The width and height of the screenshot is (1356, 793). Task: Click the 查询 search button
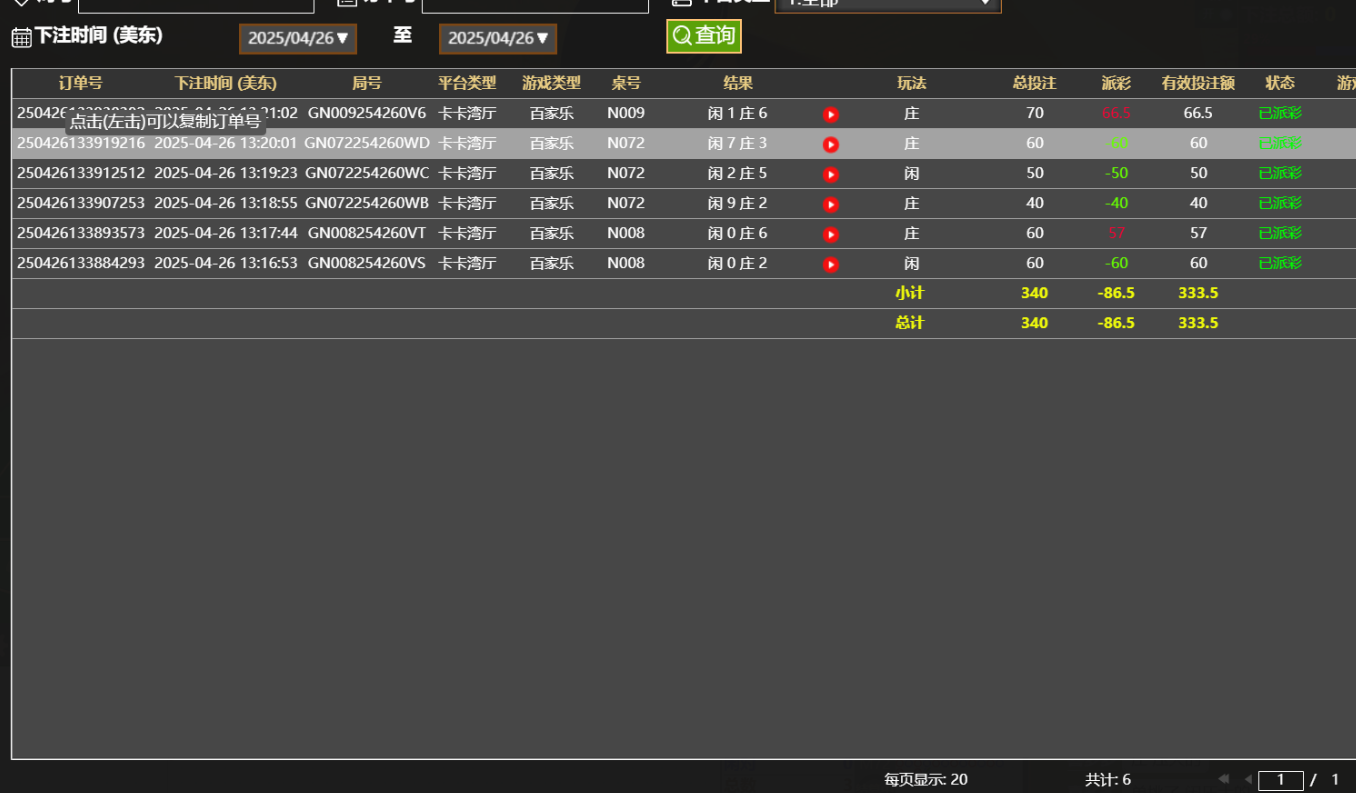(x=704, y=36)
